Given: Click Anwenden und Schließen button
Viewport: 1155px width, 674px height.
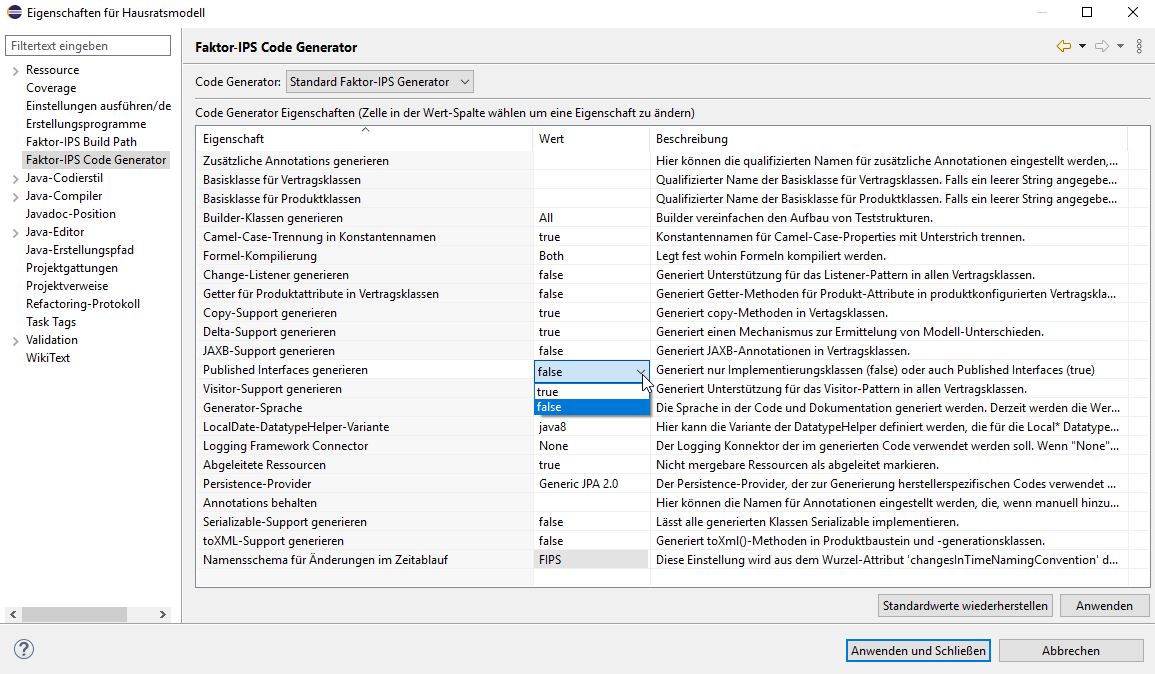Looking at the screenshot, I should coord(918,650).
